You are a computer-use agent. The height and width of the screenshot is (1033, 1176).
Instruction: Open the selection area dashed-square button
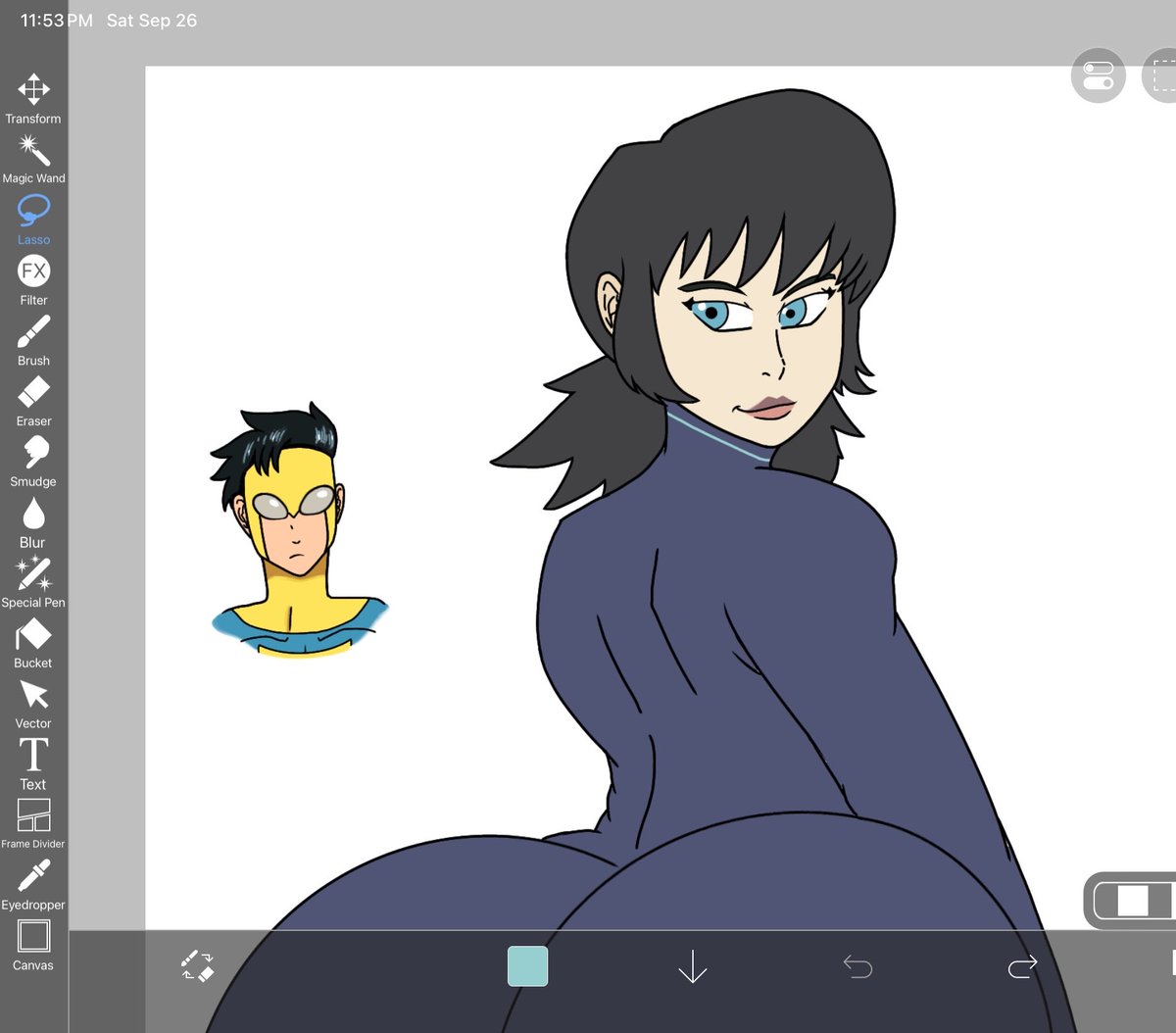click(1160, 75)
